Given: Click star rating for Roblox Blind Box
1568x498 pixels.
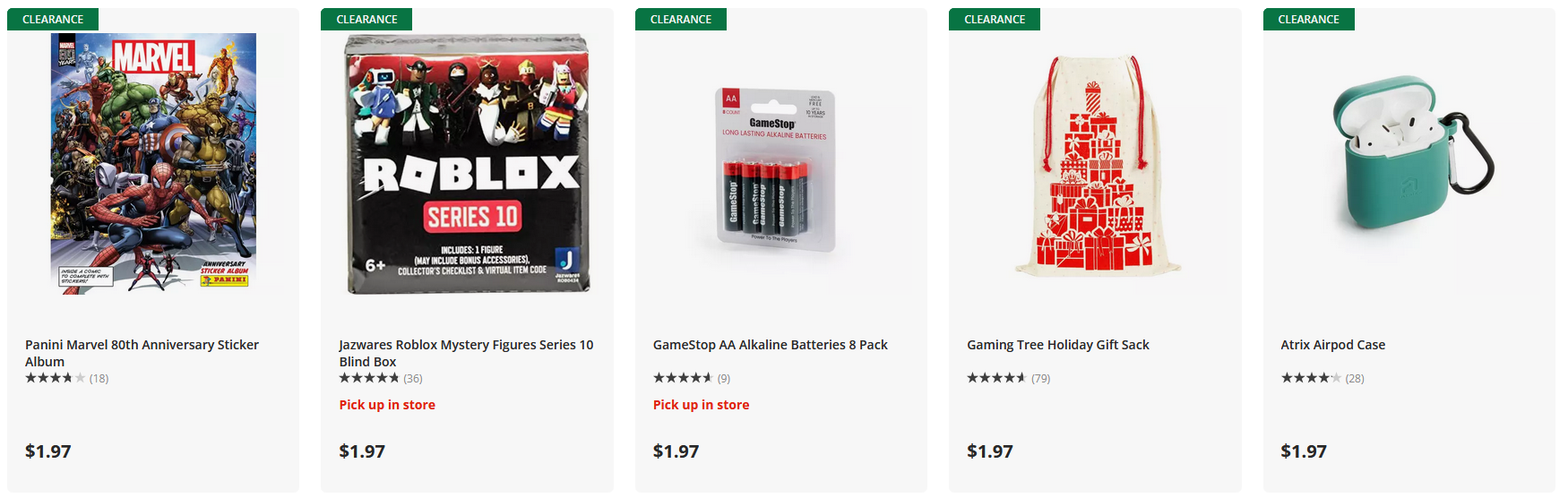Looking at the screenshot, I should pyautogui.click(x=369, y=378).
